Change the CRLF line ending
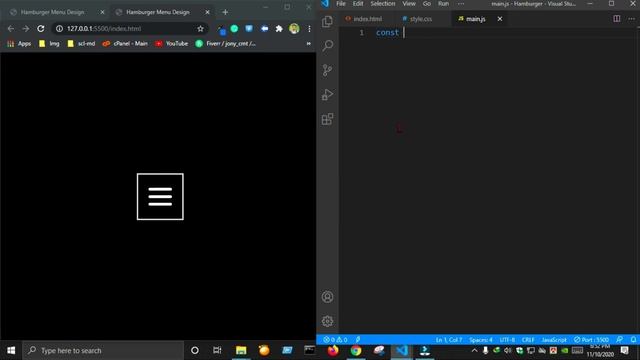This screenshot has height=360, width=640. [x=528, y=340]
